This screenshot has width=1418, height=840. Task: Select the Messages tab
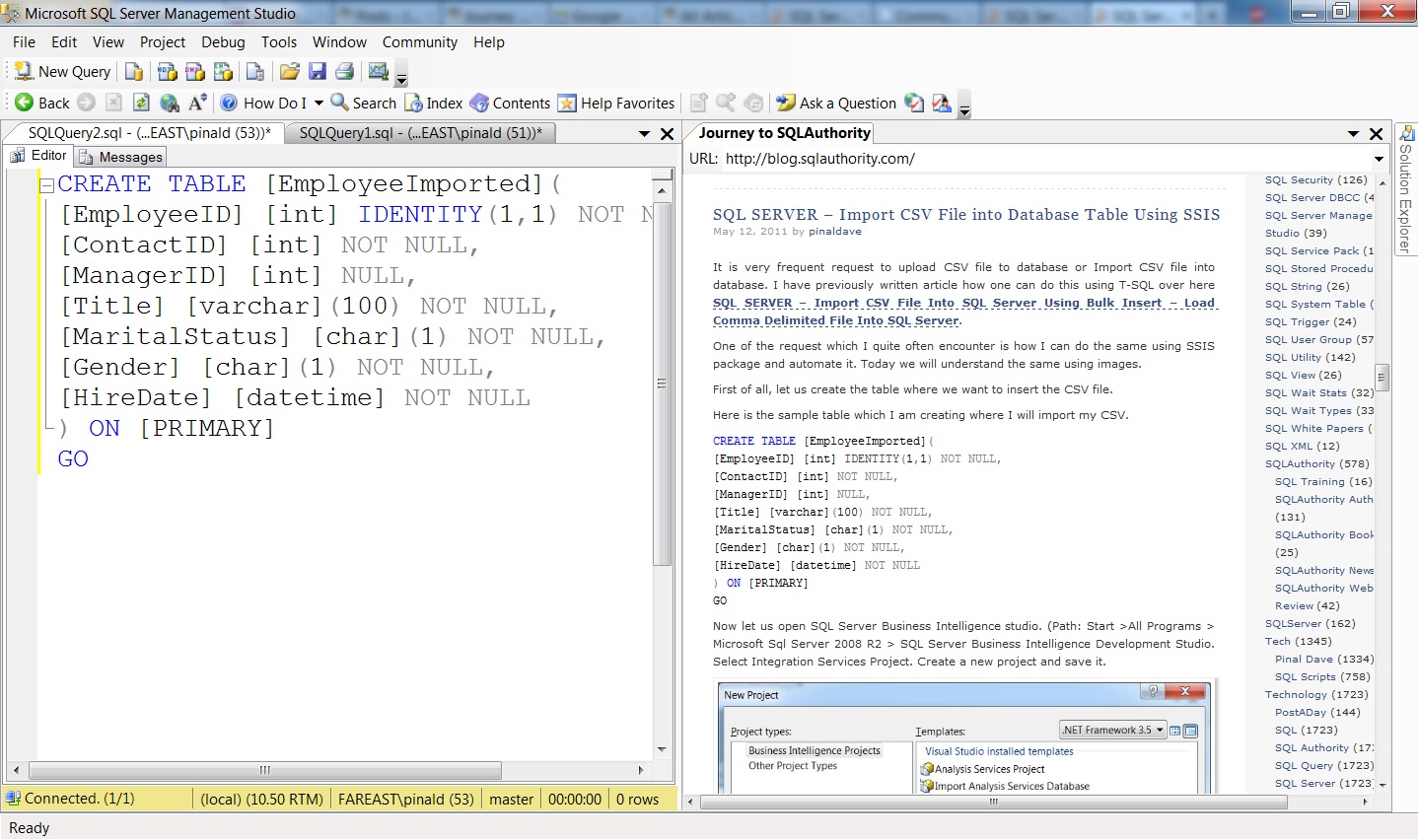tap(120, 157)
